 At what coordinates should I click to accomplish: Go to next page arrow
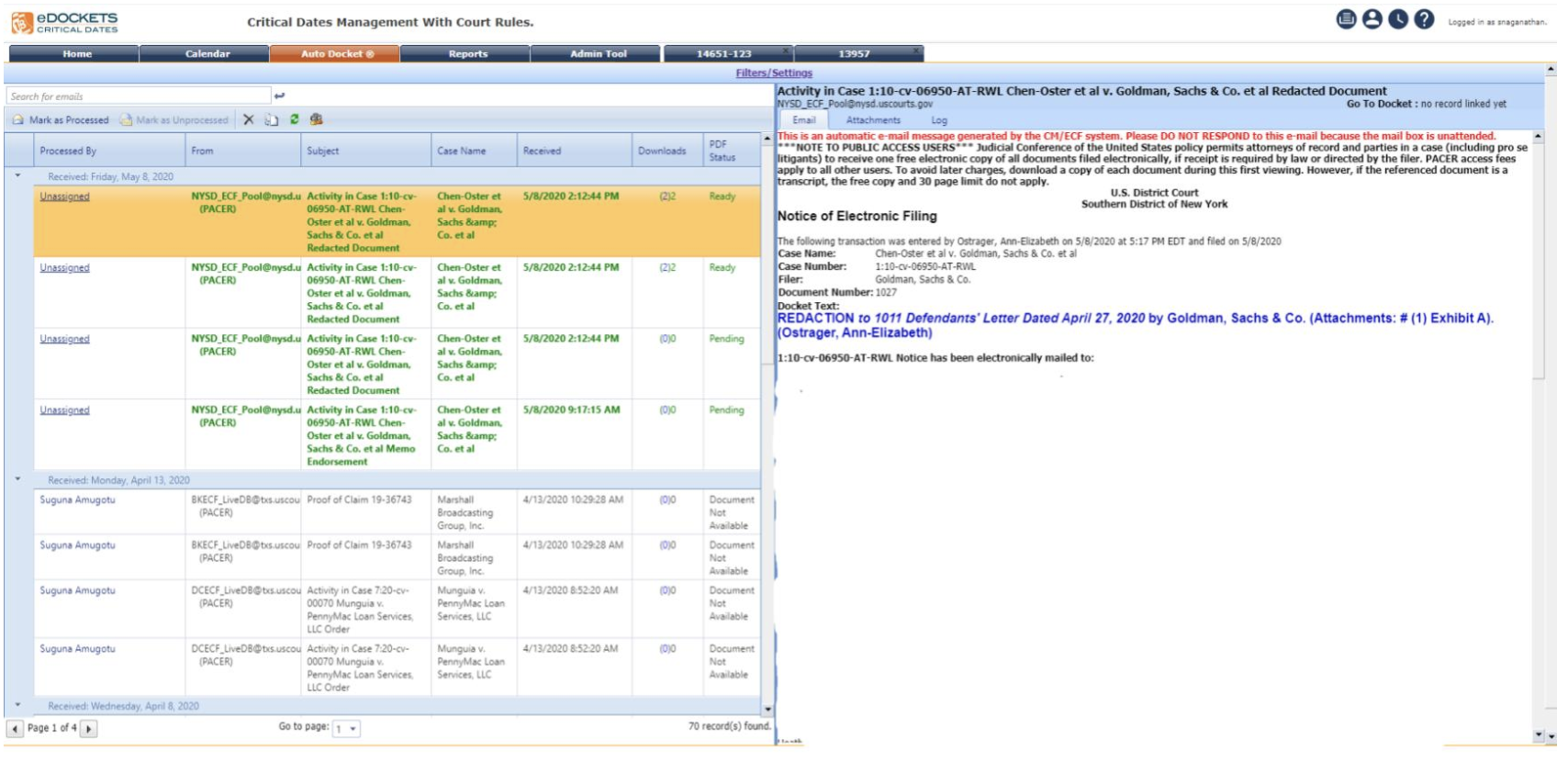pyautogui.click(x=88, y=729)
